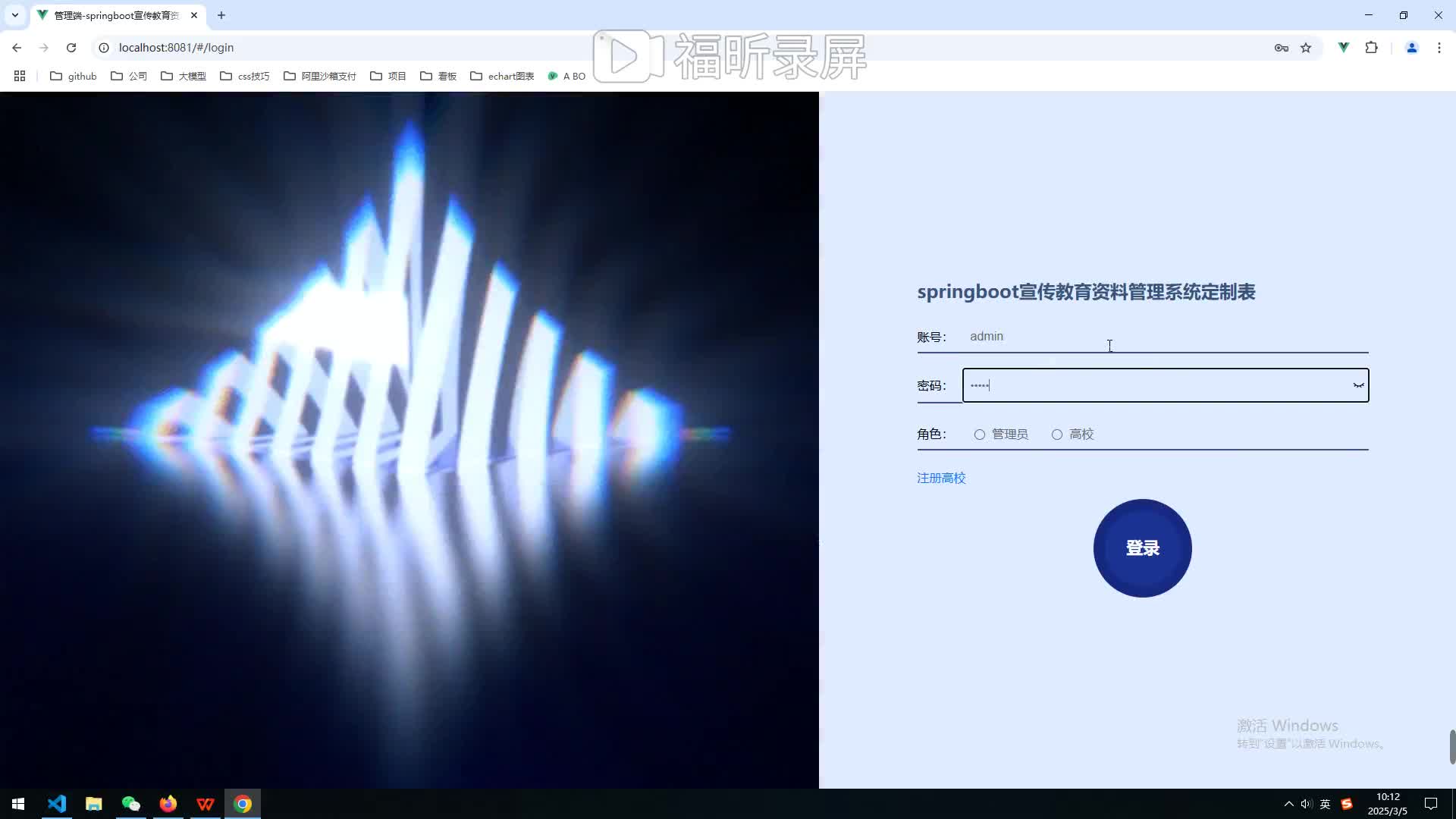The width and height of the screenshot is (1456, 819).
Task: Open Chrome password manager key icon
Action: 1281,48
